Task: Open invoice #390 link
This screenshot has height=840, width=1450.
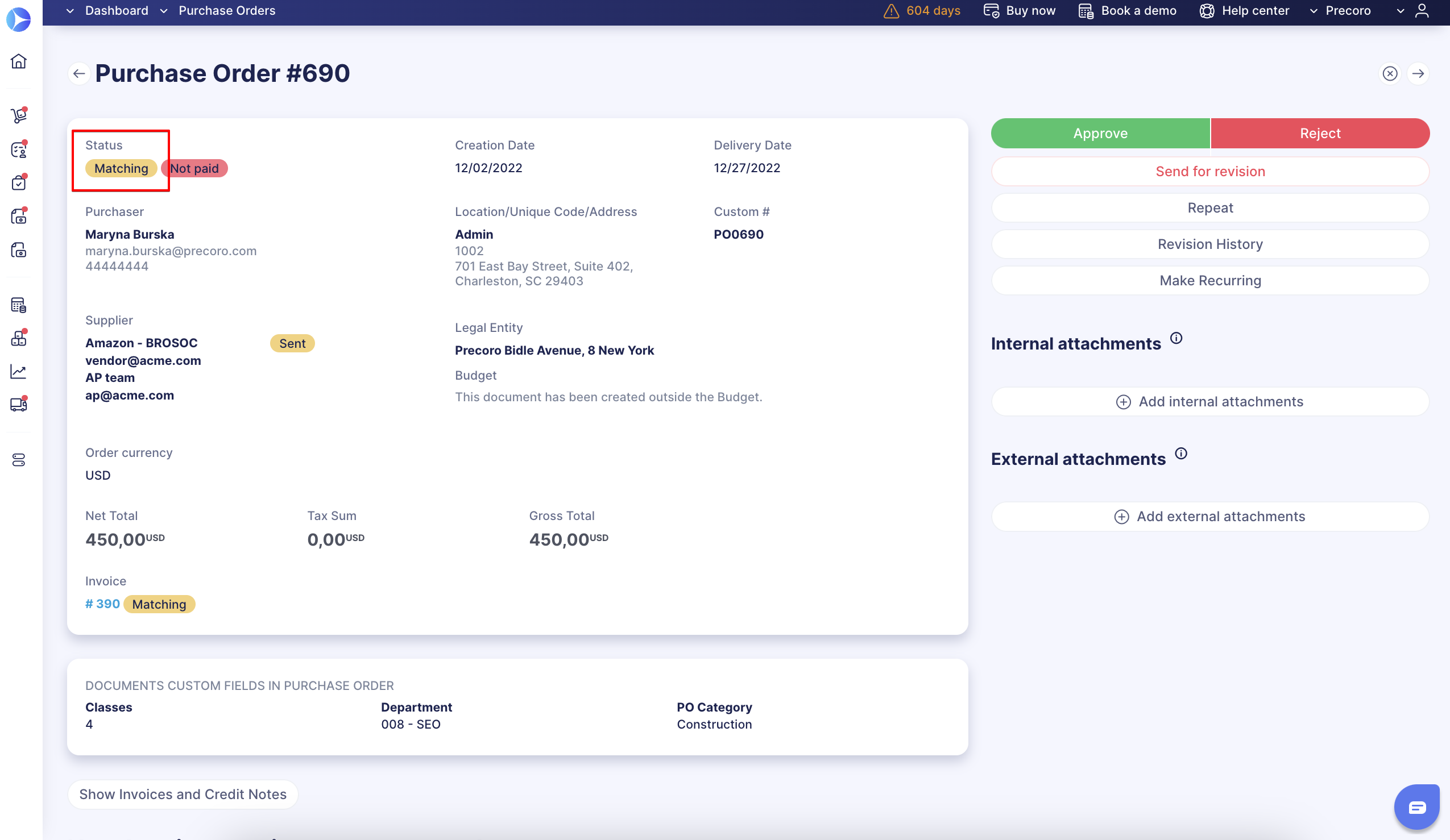Action: 102,604
